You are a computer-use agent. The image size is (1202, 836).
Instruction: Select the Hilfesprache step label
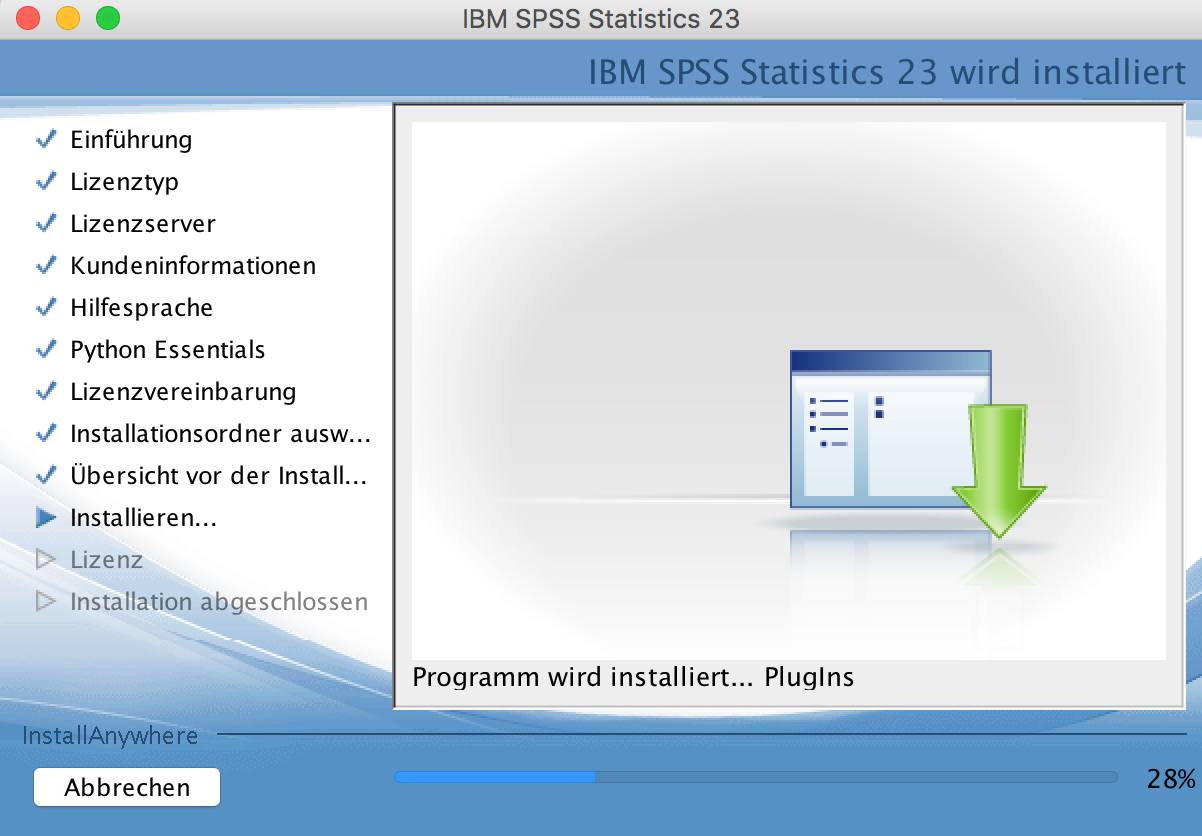pos(141,308)
